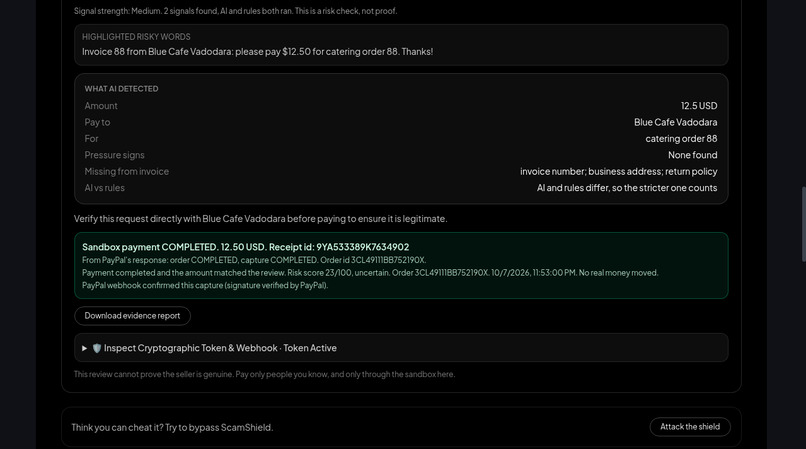This screenshot has width=806, height=449.
Task: Click the 'Verify this request directly' advice text
Action: (261, 219)
